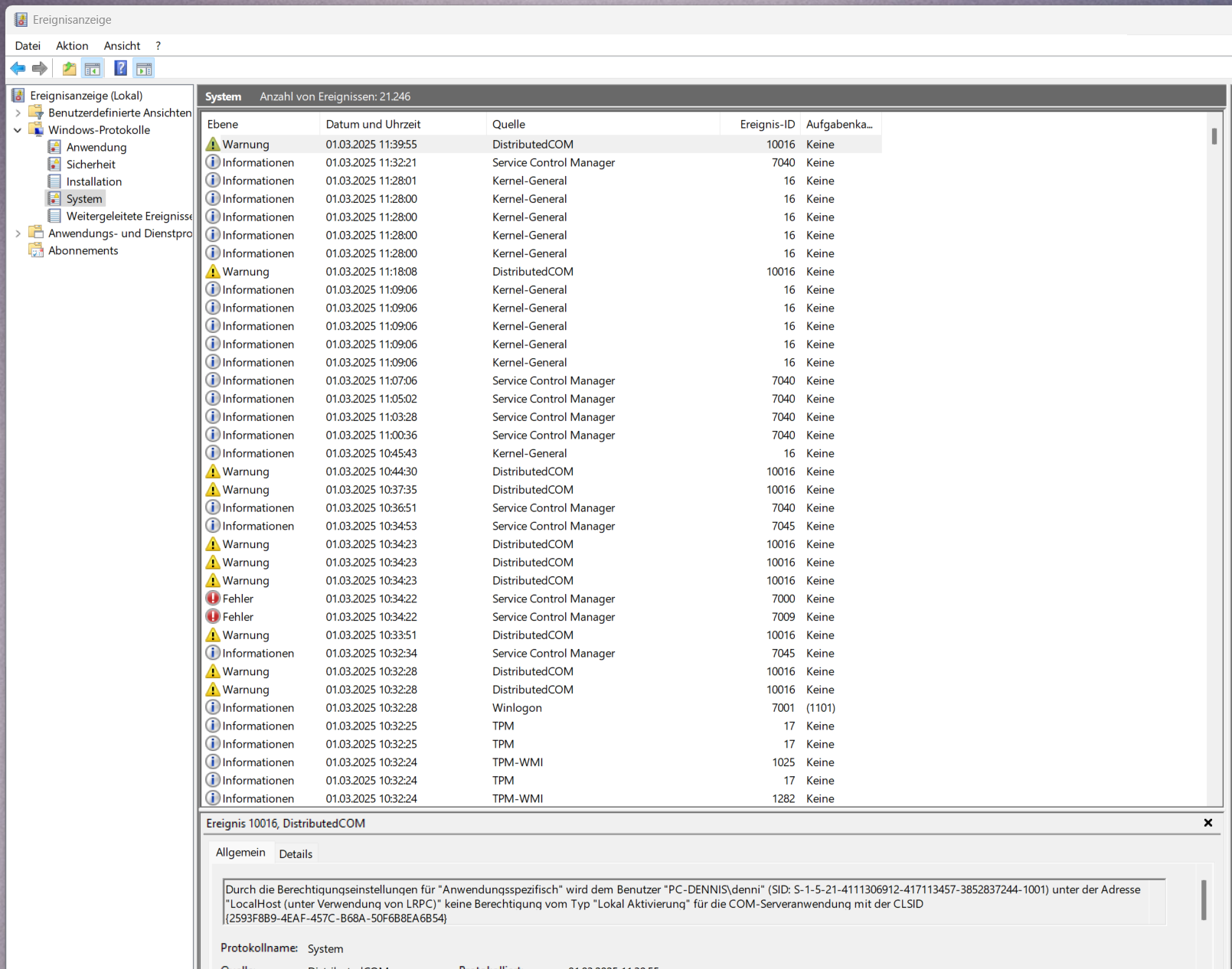Screen dimensions: 1232x969
Task: Click the Back arrow toolbar icon
Action: (x=18, y=69)
